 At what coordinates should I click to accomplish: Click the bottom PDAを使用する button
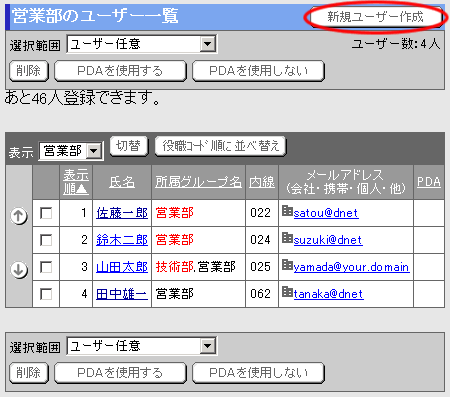(x=120, y=373)
